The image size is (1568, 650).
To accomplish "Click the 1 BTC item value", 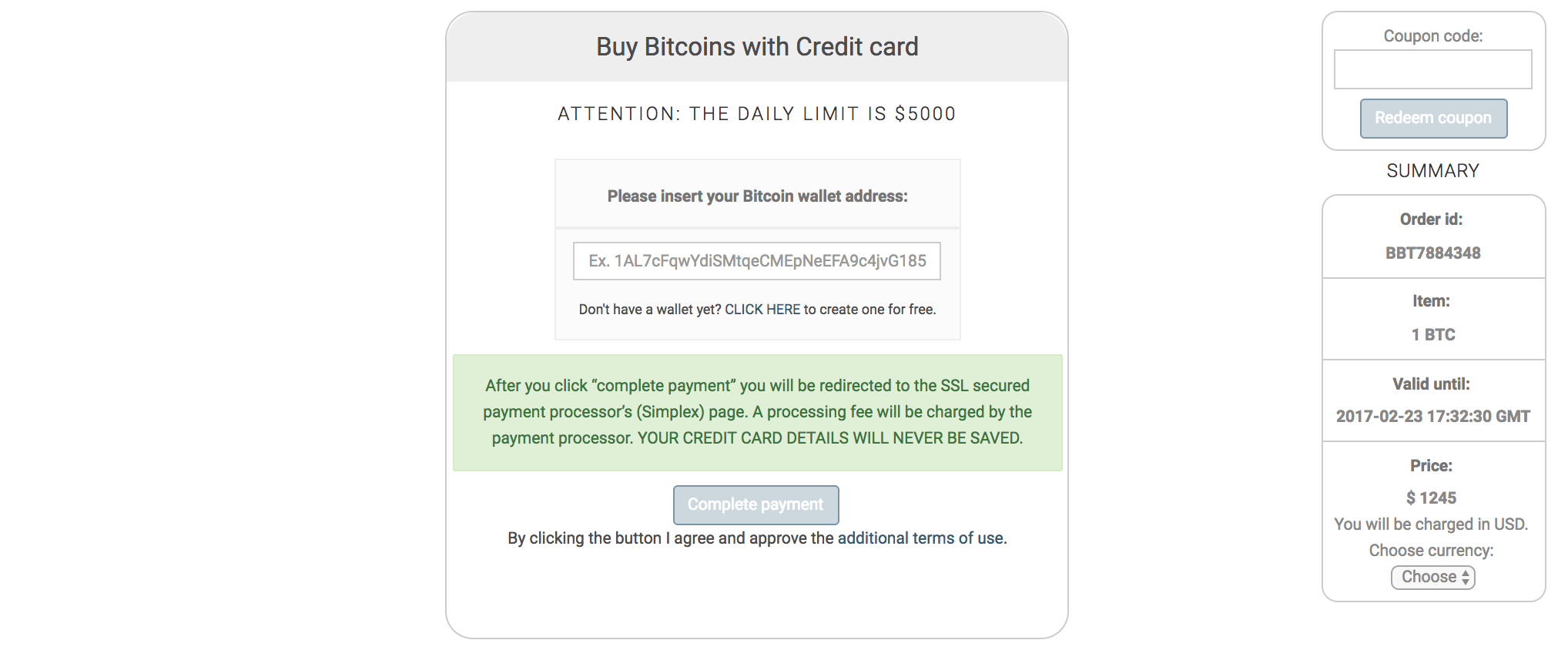I will [x=1432, y=335].
